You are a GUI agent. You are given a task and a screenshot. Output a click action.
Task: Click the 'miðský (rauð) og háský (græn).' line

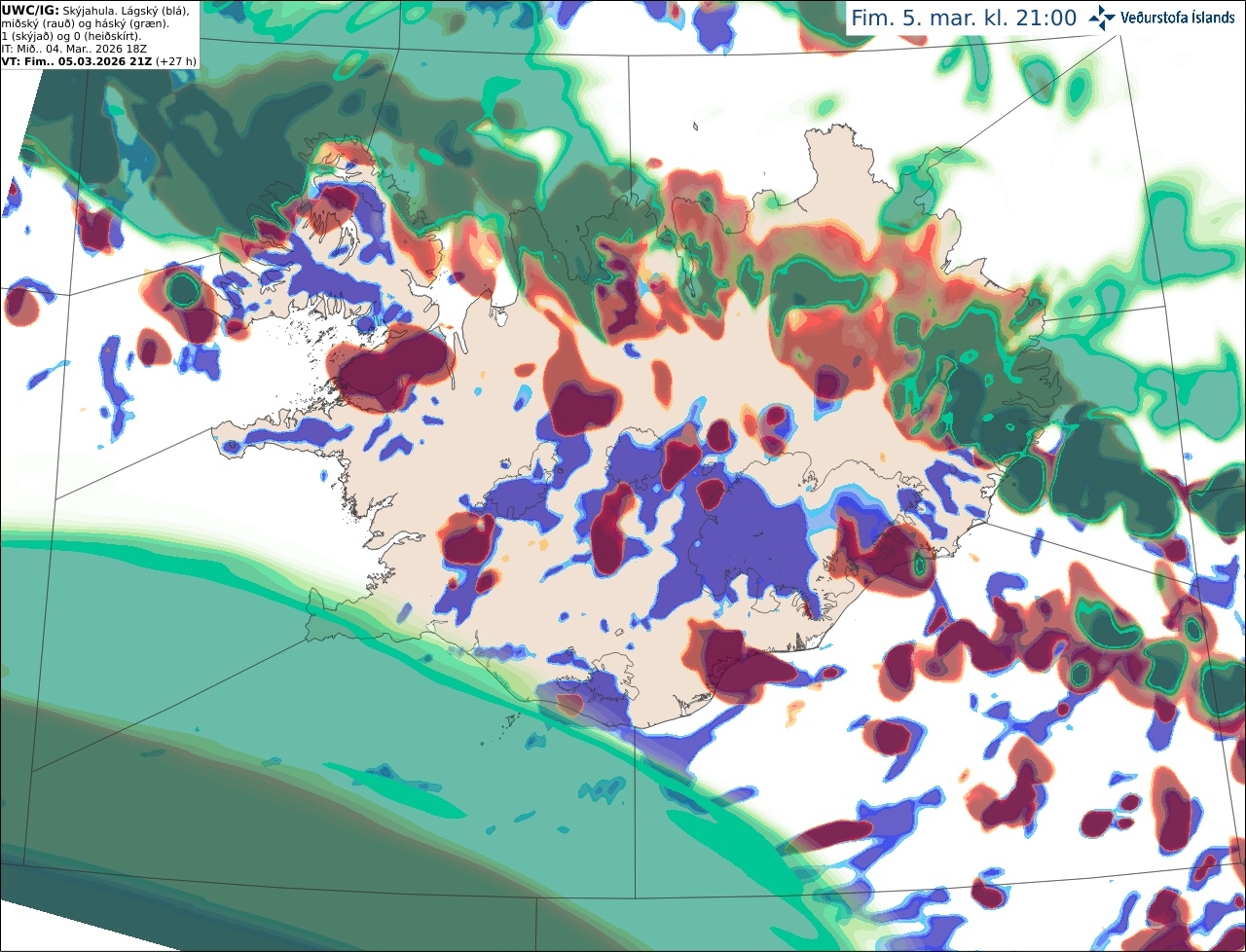click(x=85, y=22)
